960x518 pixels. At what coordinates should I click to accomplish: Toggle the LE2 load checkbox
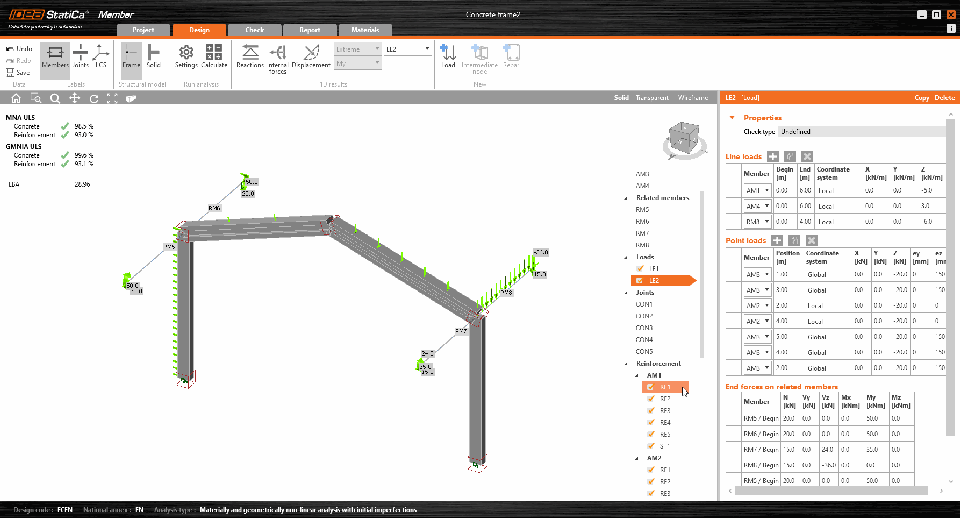[640, 280]
